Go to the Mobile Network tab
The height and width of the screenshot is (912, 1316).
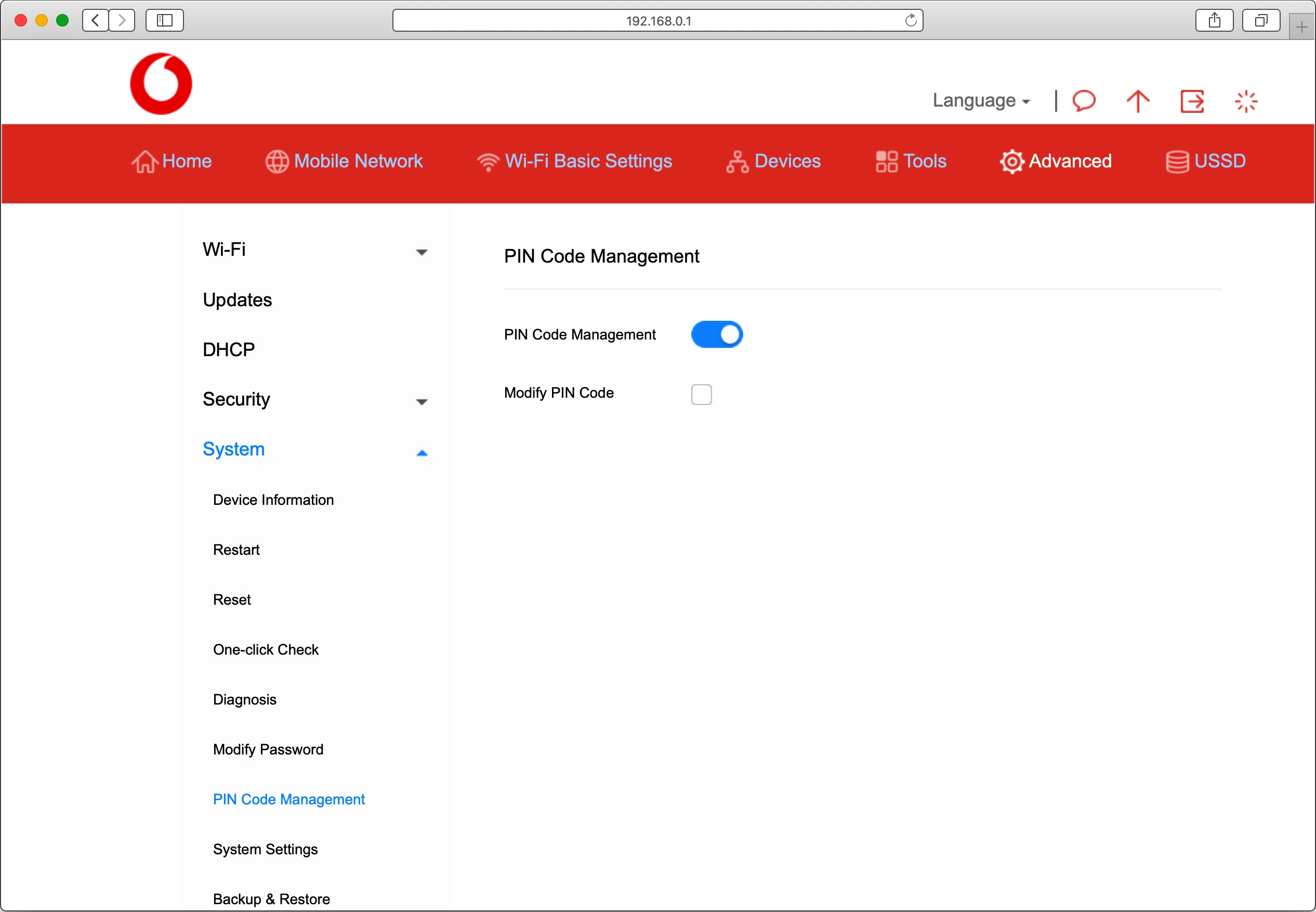[x=345, y=161]
